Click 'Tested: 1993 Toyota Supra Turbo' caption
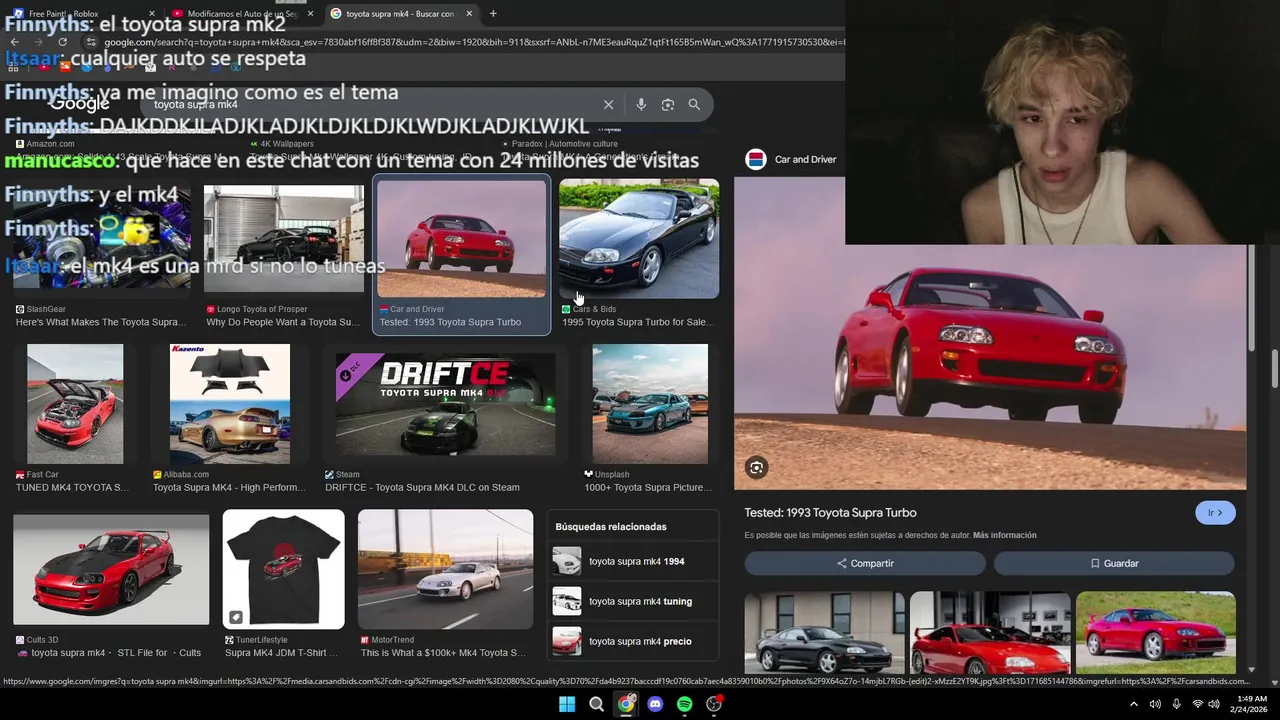Screen dimensions: 1280x720 (450, 322)
